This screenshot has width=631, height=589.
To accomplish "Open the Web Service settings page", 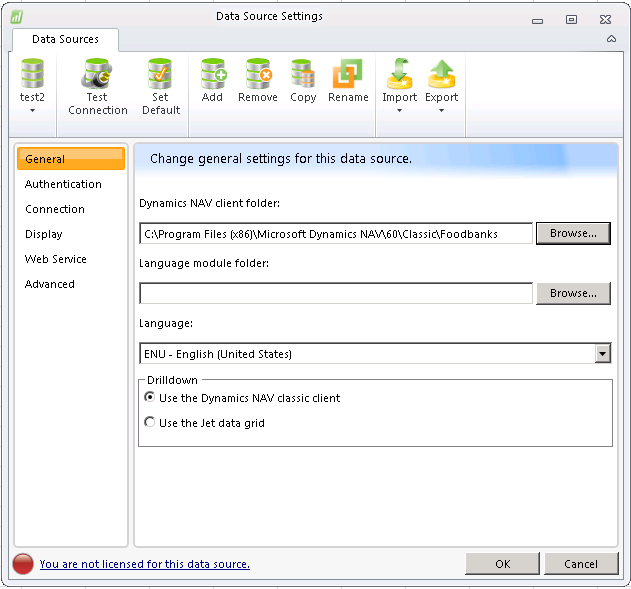I will pyautogui.click(x=56, y=259).
